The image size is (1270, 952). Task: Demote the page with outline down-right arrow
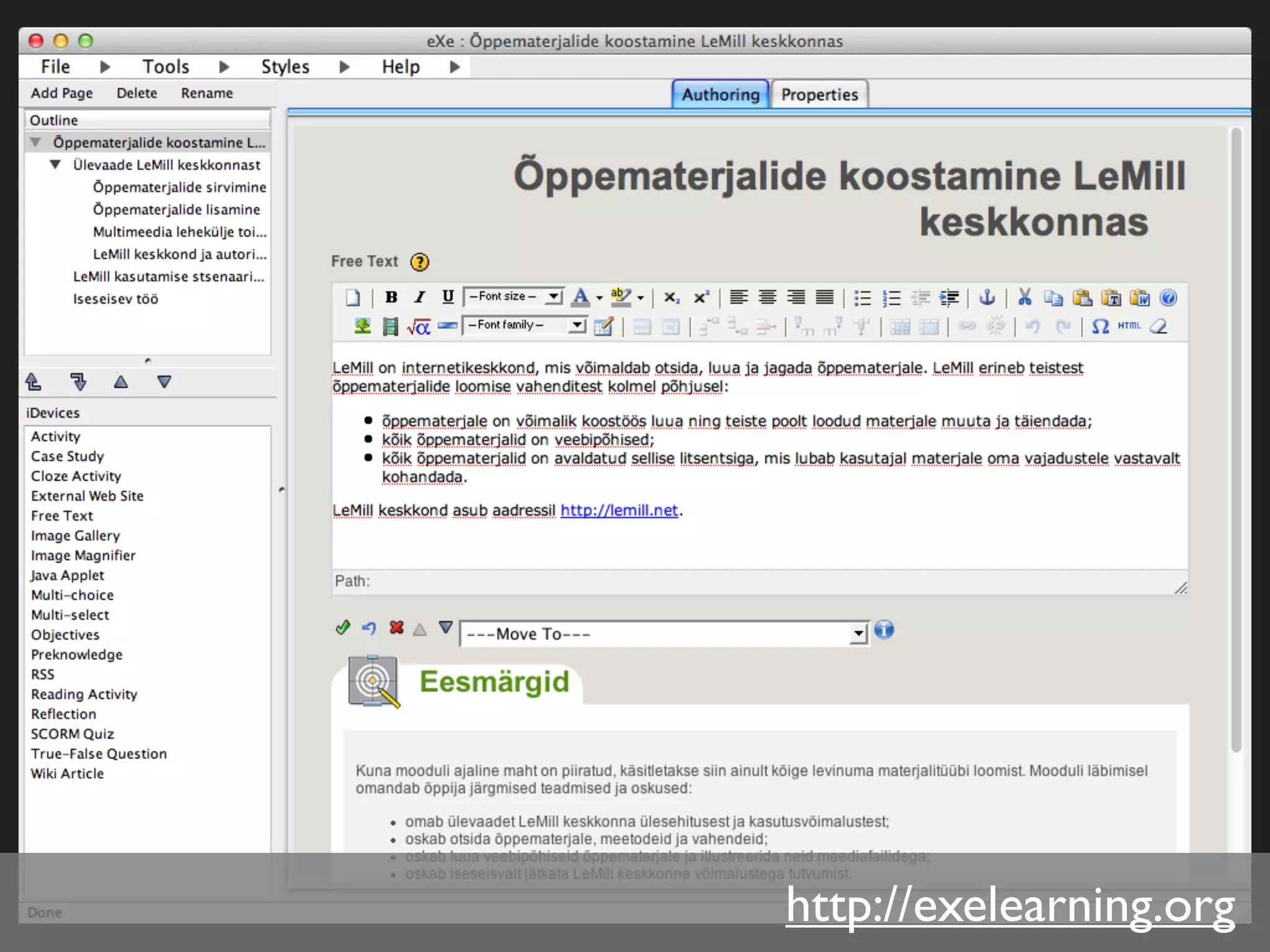[78, 382]
